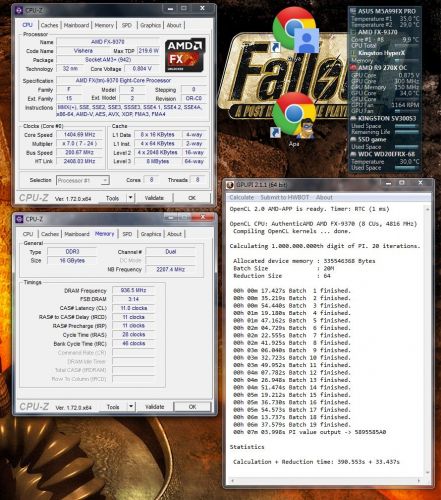Click the DRAM Frequency value field
This screenshot has width=441, height=500.
pos(133,290)
